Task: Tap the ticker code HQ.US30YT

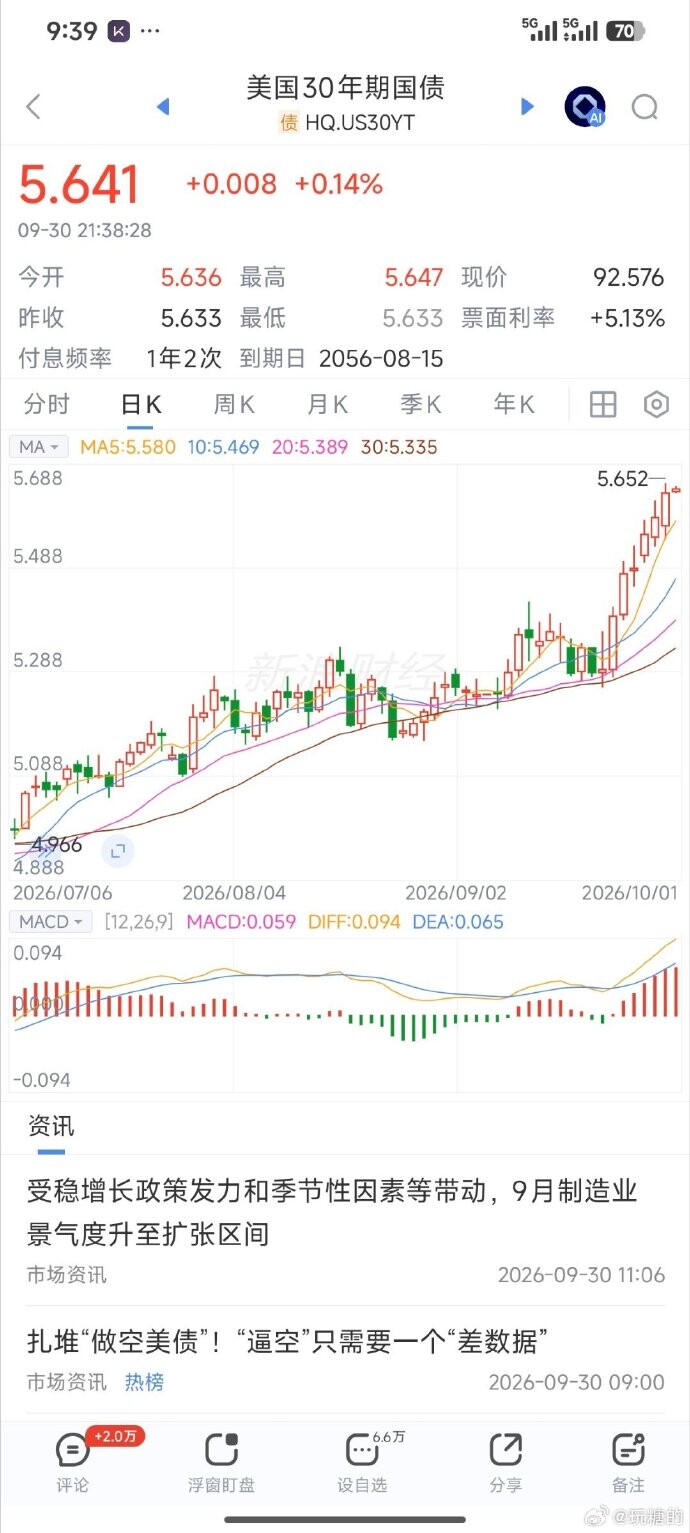Action: click(x=359, y=123)
